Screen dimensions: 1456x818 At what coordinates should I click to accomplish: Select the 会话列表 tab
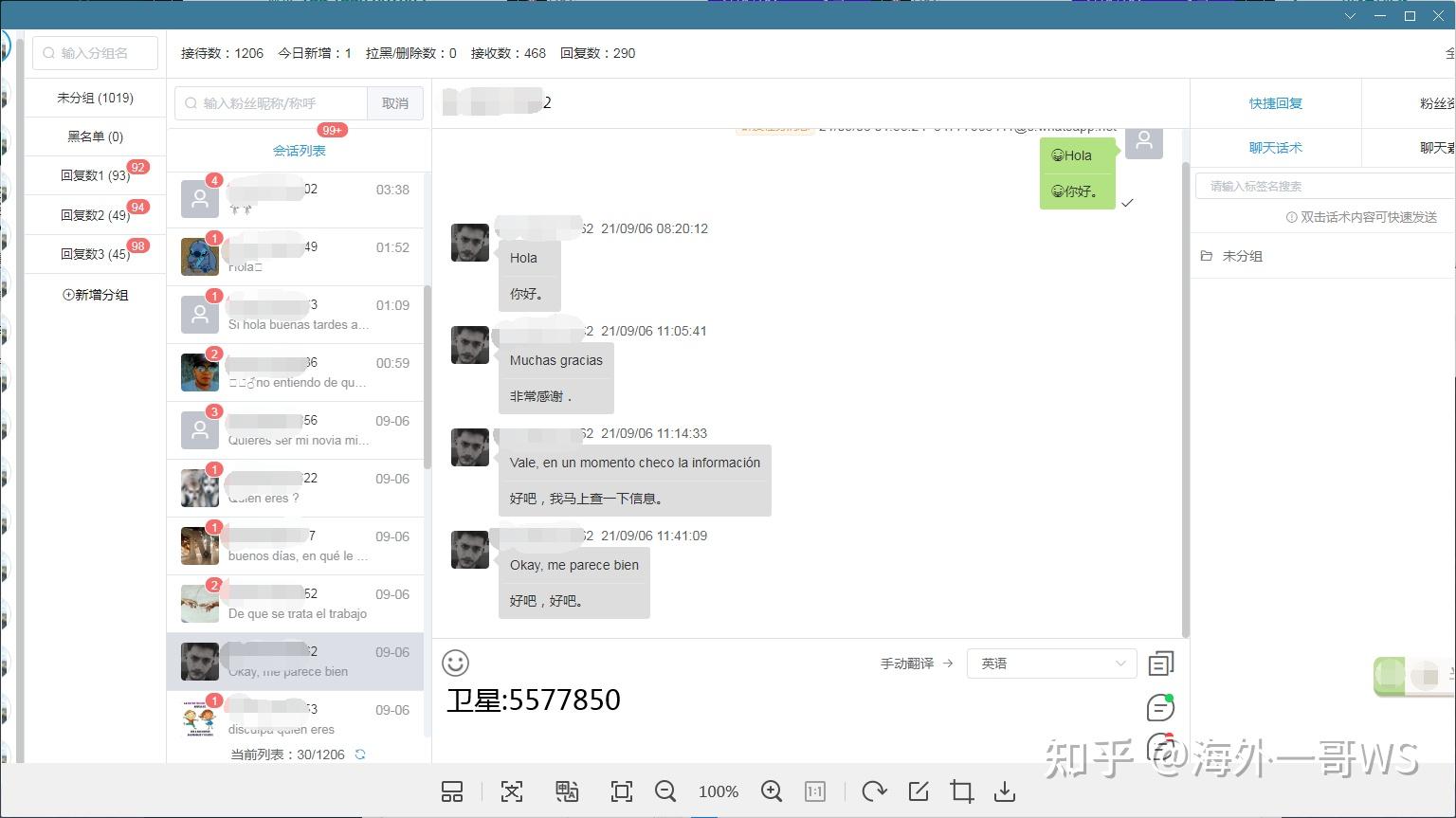click(x=300, y=151)
